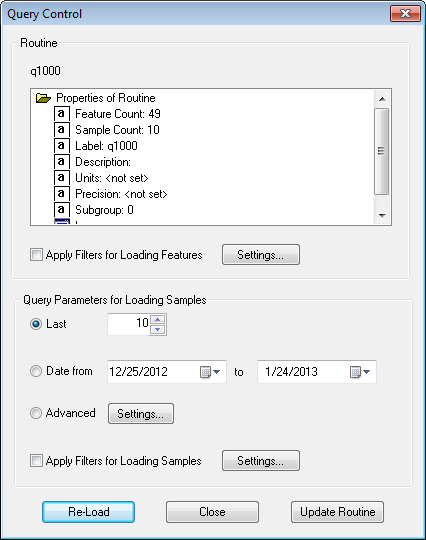Click the icon beside Precision: <not set>
This screenshot has height=540, width=426.
tap(62, 194)
